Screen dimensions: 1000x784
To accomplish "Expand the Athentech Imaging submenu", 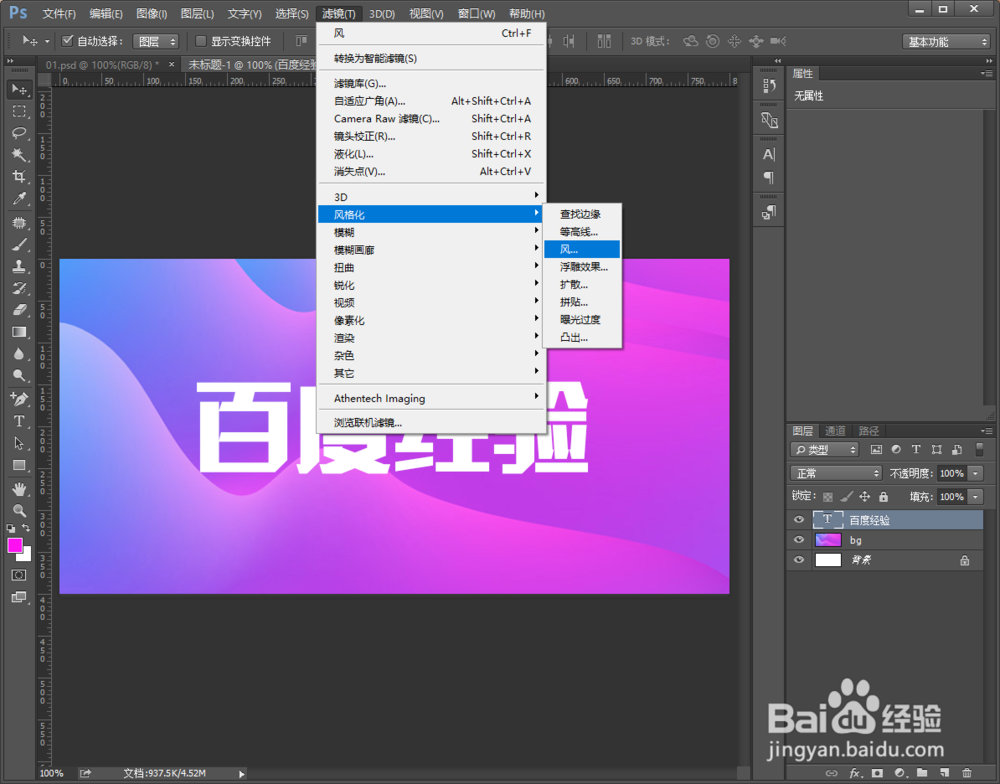I will 431,398.
